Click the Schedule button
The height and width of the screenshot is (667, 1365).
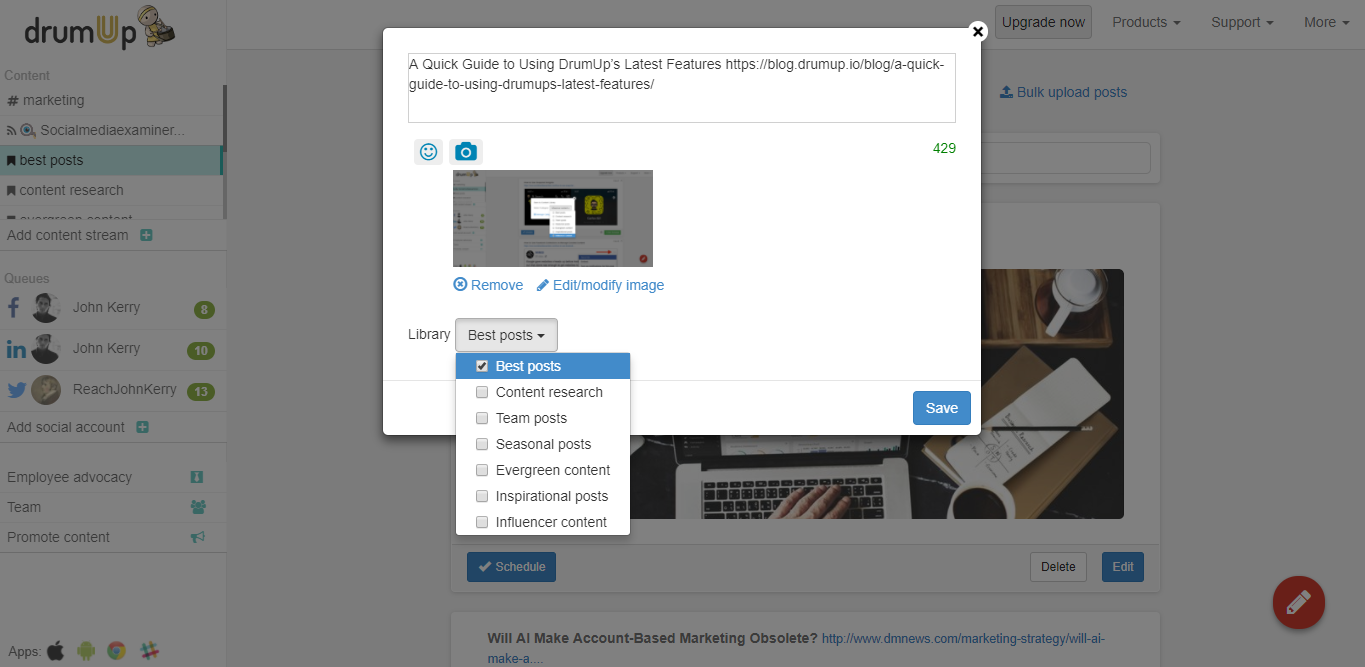(x=511, y=567)
